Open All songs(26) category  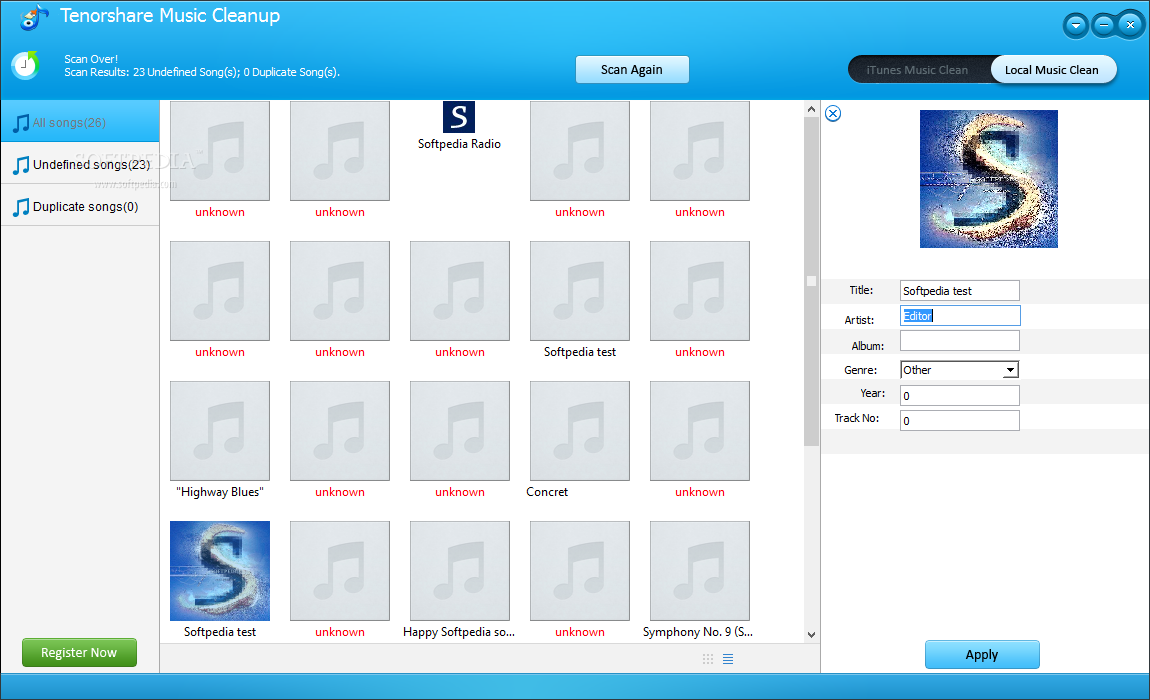coord(80,122)
